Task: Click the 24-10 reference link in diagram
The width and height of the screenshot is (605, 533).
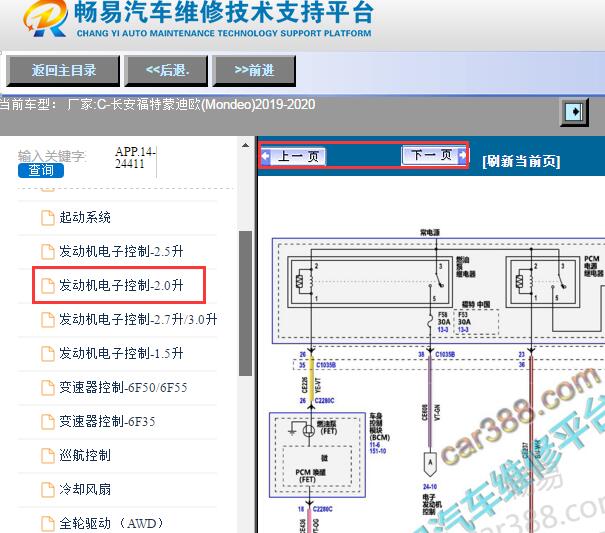Action: tap(430, 487)
